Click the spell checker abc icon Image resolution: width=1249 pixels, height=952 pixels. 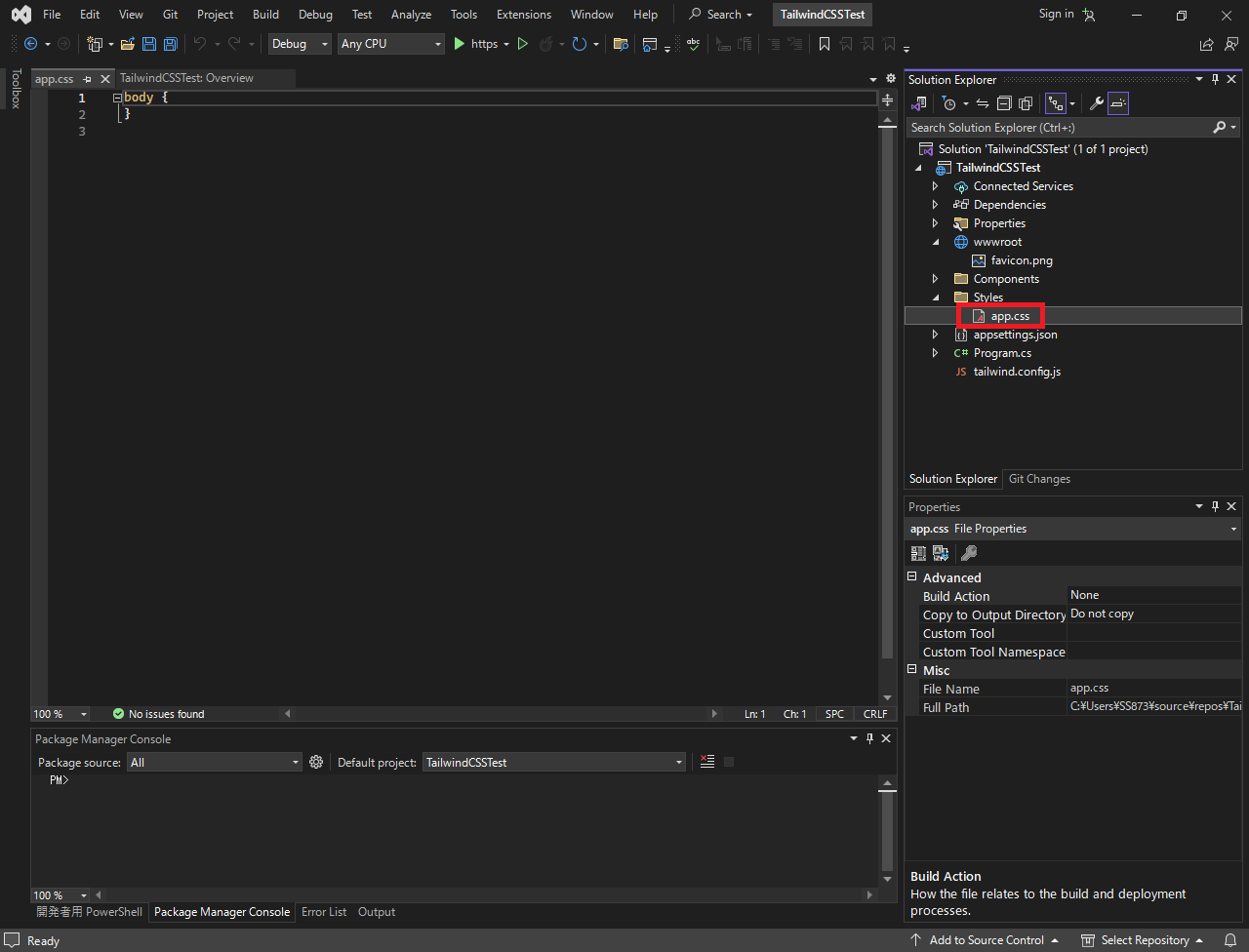[x=693, y=44]
